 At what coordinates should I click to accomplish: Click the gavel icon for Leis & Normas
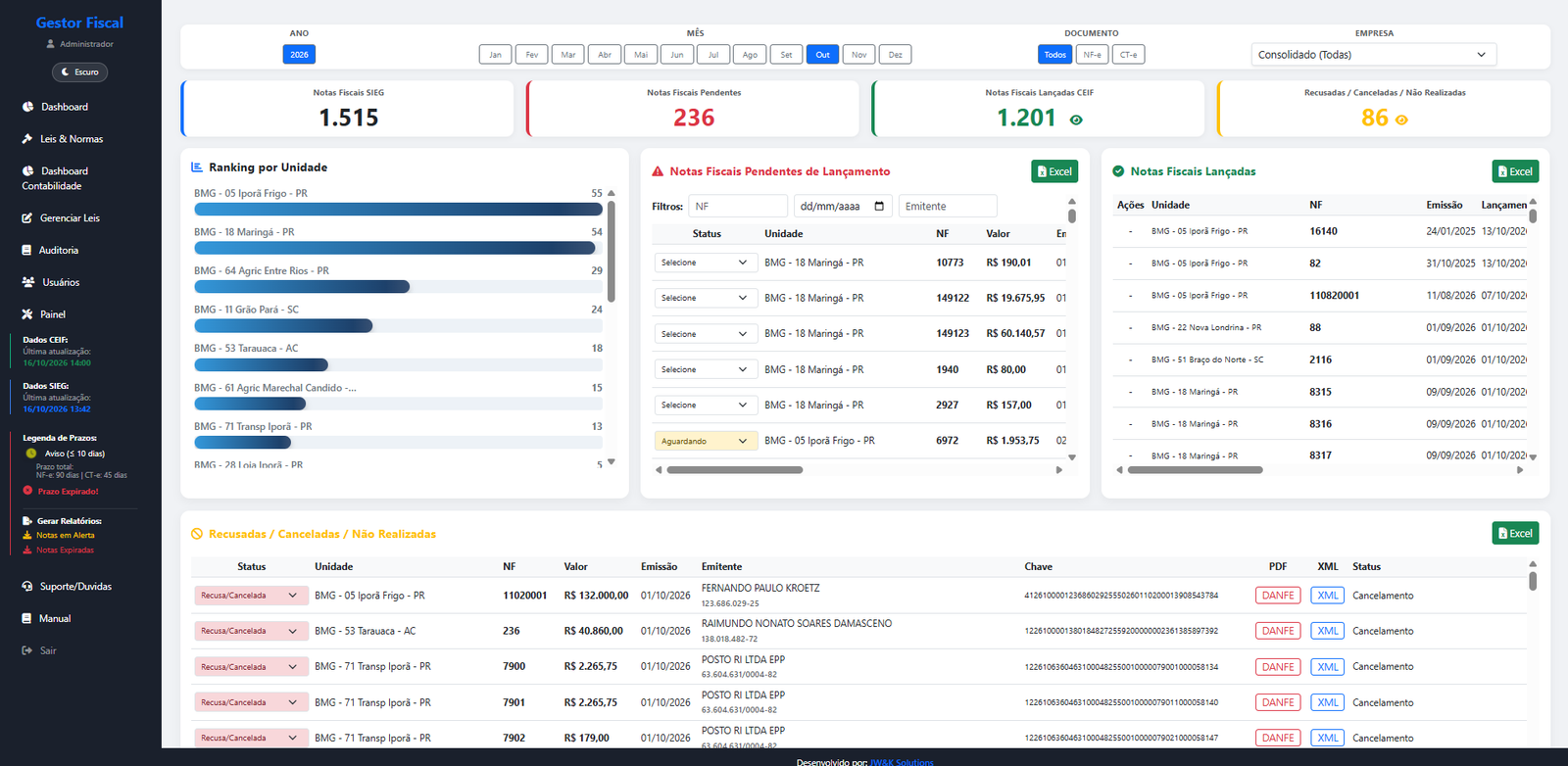(x=27, y=139)
